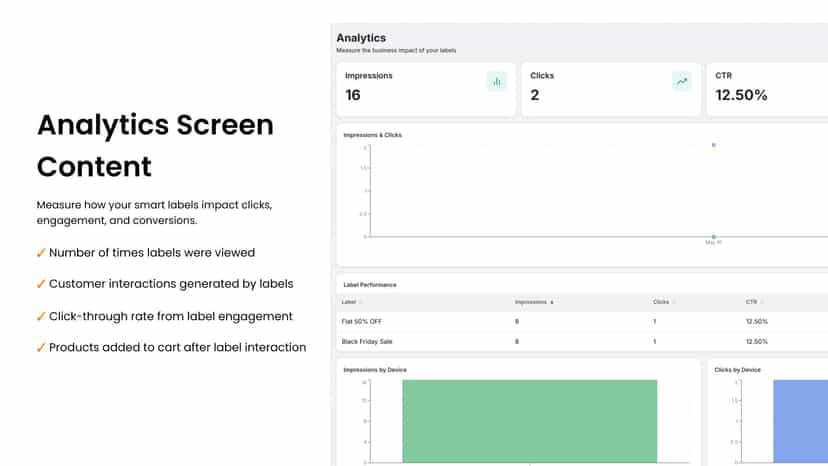Viewport: 828px width, 466px height.
Task: Click the Clicks by Device chart title
Action: click(737, 370)
